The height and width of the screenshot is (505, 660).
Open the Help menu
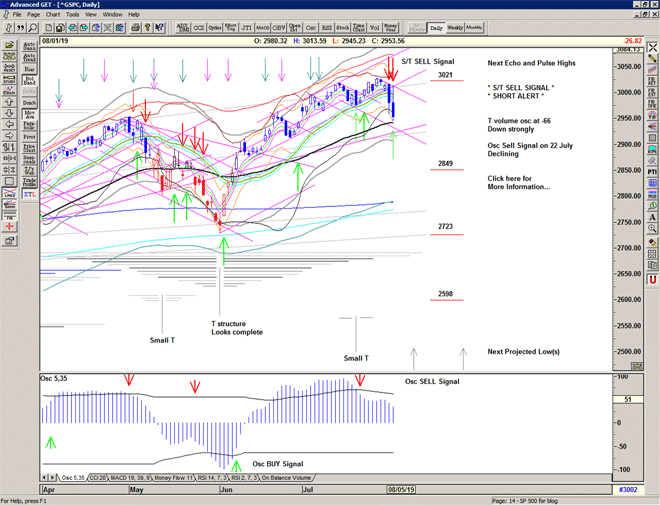[x=134, y=14]
